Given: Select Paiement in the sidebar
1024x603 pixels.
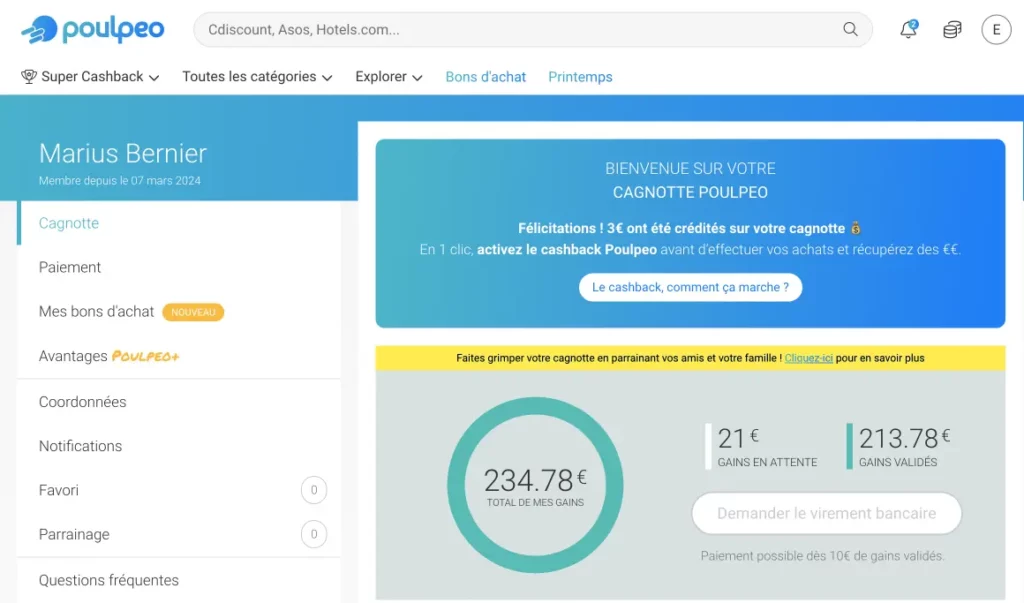Looking at the screenshot, I should (x=70, y=267).
